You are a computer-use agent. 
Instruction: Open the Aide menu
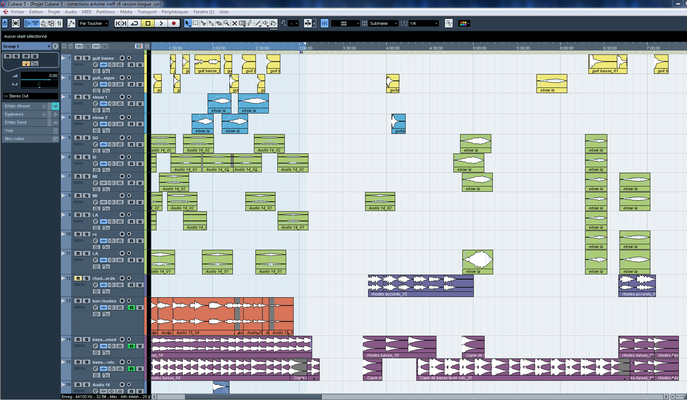pyautogui.click(x=224, y=12)
